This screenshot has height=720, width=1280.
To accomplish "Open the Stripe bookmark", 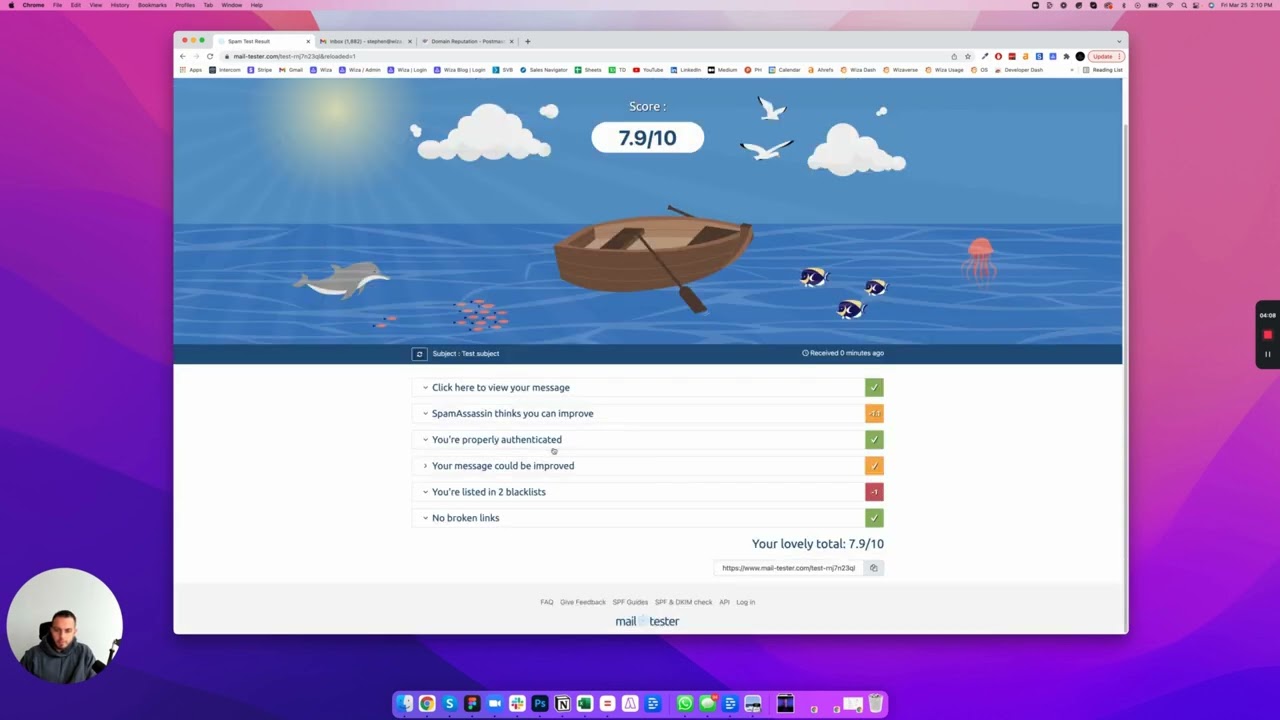I will tap(260, 70).
